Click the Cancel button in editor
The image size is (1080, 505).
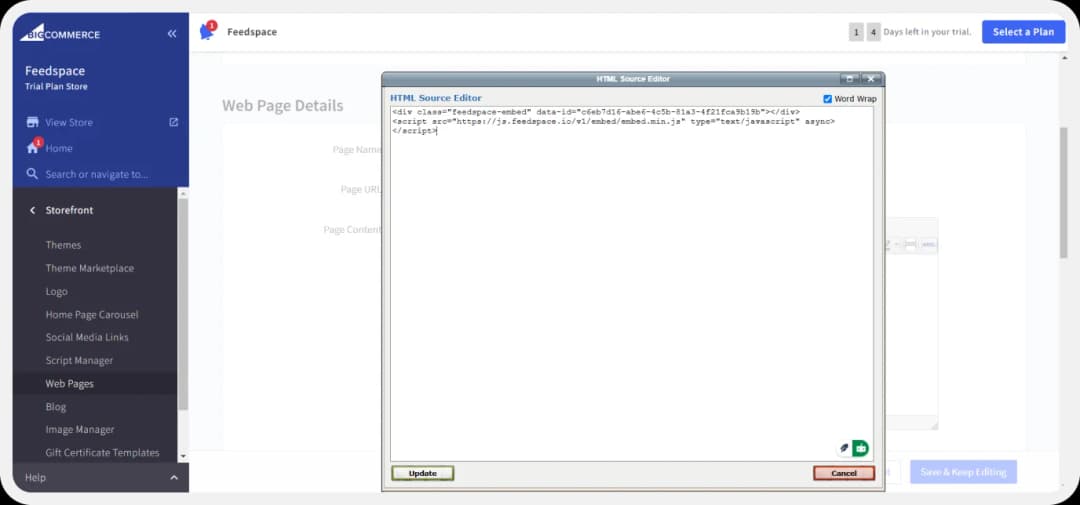(x=844, y=473)
